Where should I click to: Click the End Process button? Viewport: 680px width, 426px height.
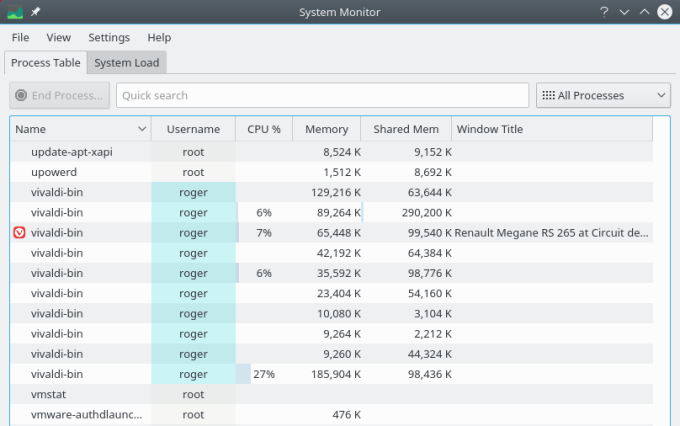pos(59,95)
